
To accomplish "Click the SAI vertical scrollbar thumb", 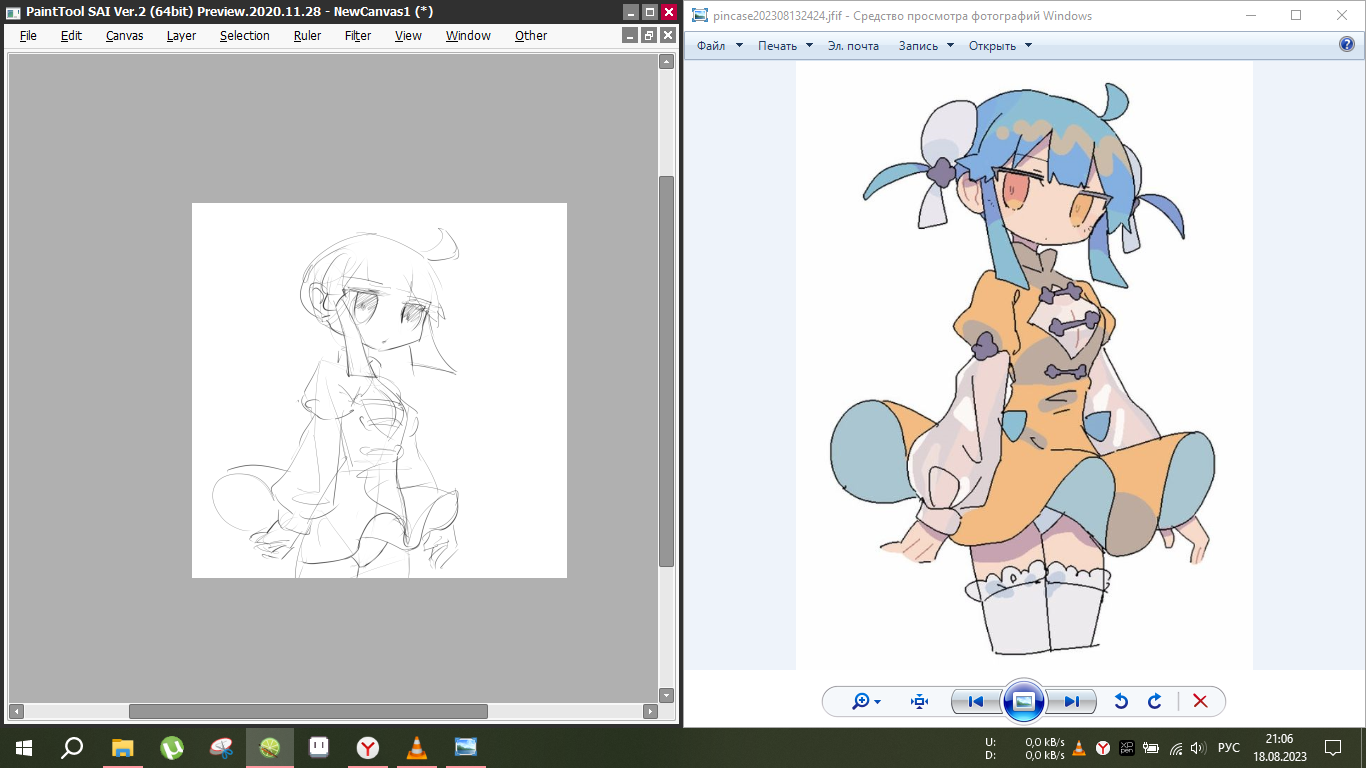I will tap(667, 371).
